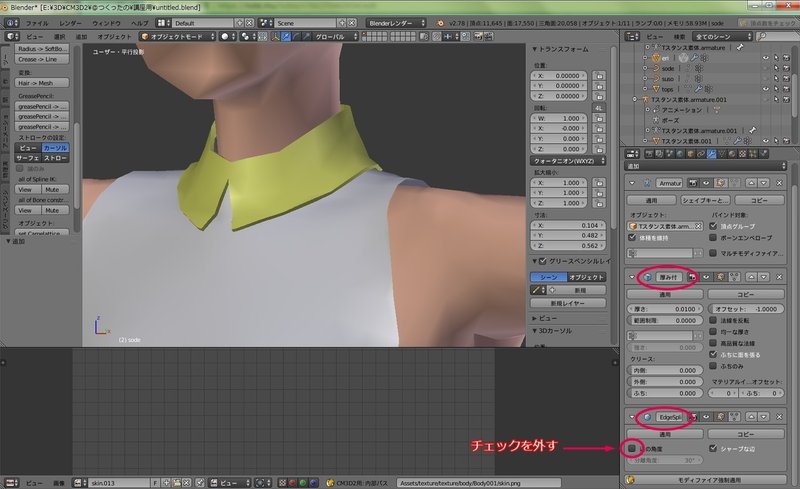Toggle viewport eye on EdgeSplit modifier
This screenshot has height=489, width=800.
[706, 417]
